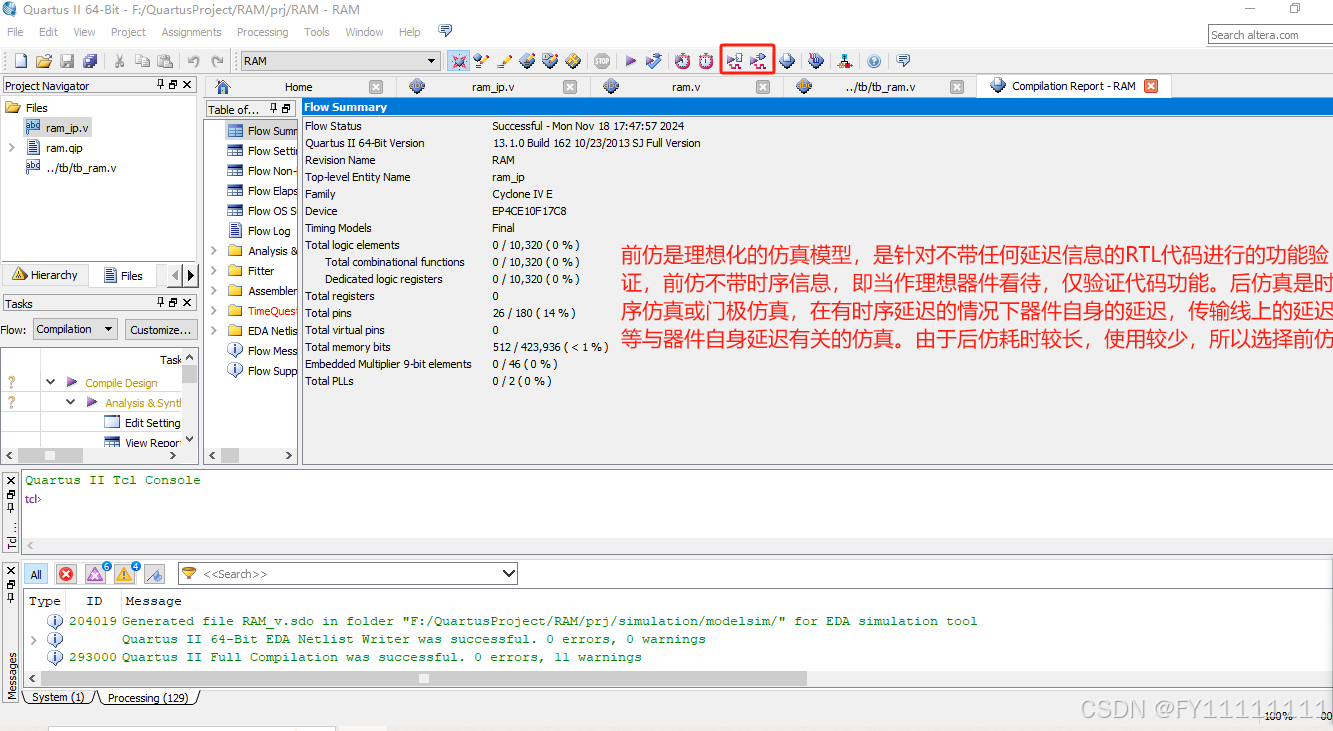Screen dimensions: 1333x731
Task: Close the Compilation Report - RAM tab
Action: [x=1151, y=86]
